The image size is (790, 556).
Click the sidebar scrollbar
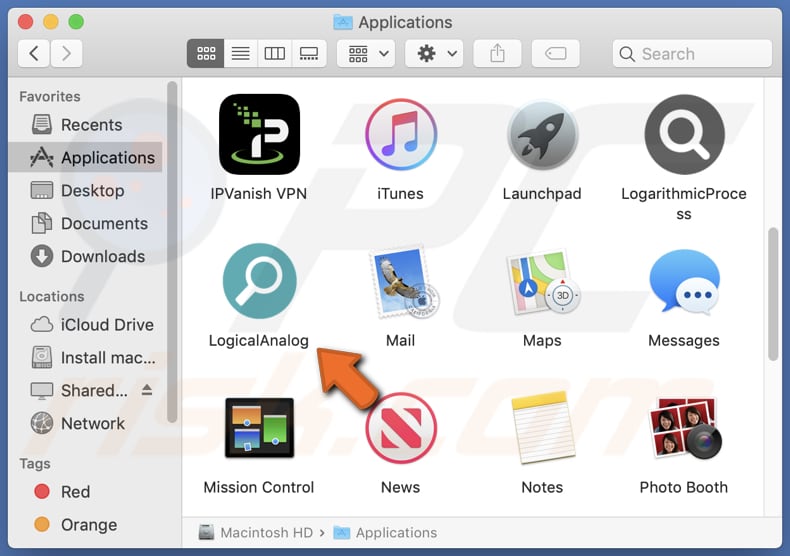[172, 252]
